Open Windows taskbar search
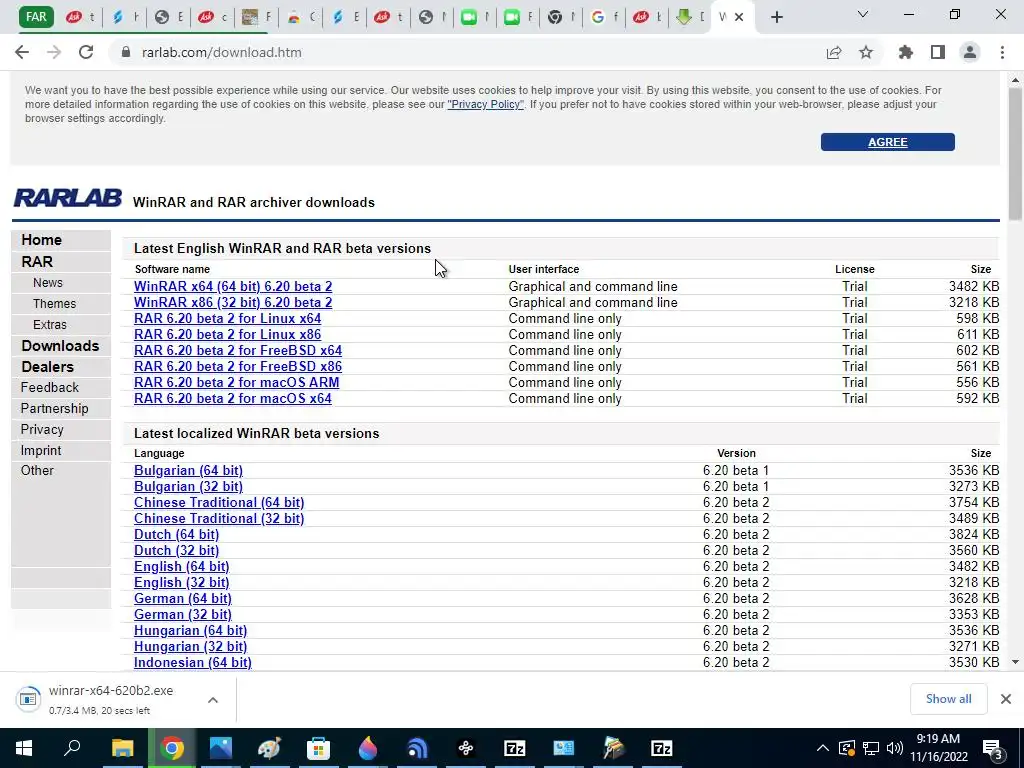This screenshot has height=768, width=1024. 72,748
